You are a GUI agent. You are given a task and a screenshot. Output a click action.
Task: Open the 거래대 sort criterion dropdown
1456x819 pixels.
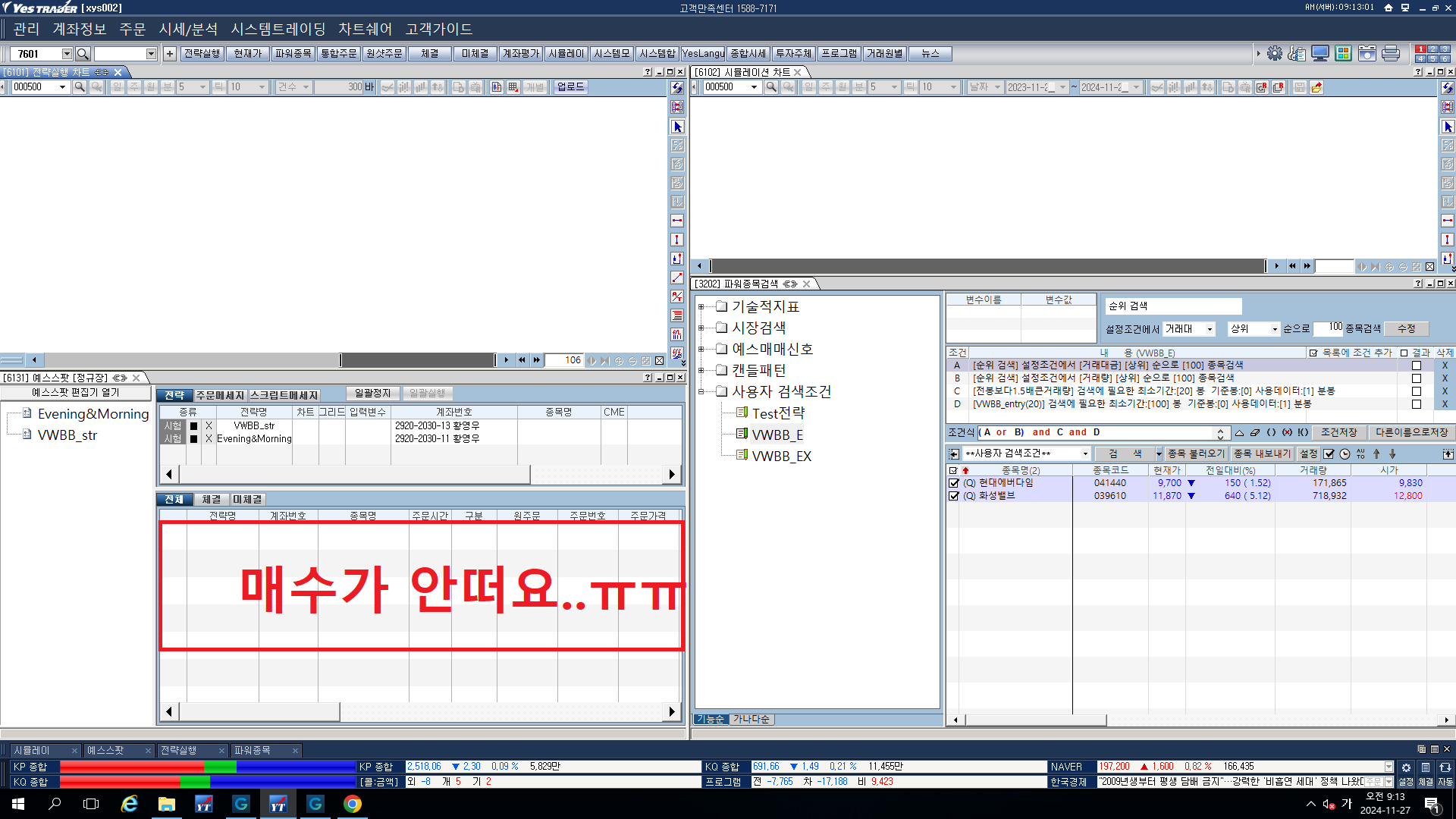point(1210,329)
